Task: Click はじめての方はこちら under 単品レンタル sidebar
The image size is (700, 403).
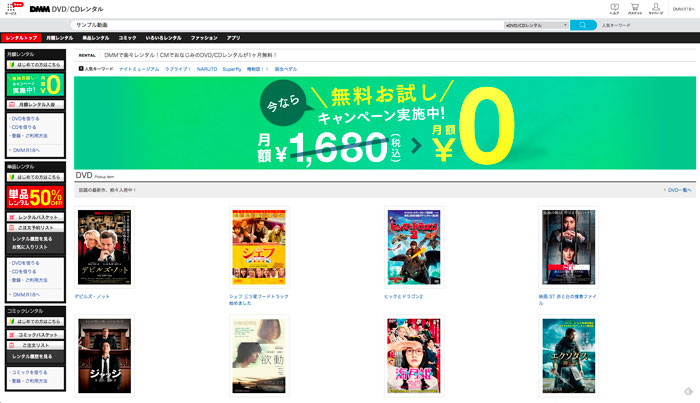Action: coord(35,177)
